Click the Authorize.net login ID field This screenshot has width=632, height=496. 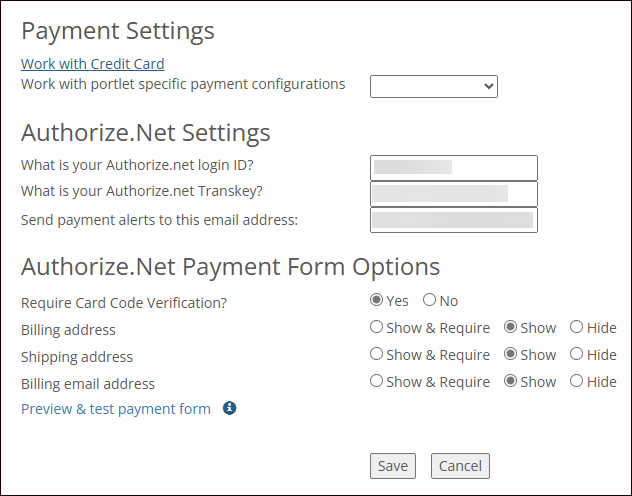click(453, 167)
